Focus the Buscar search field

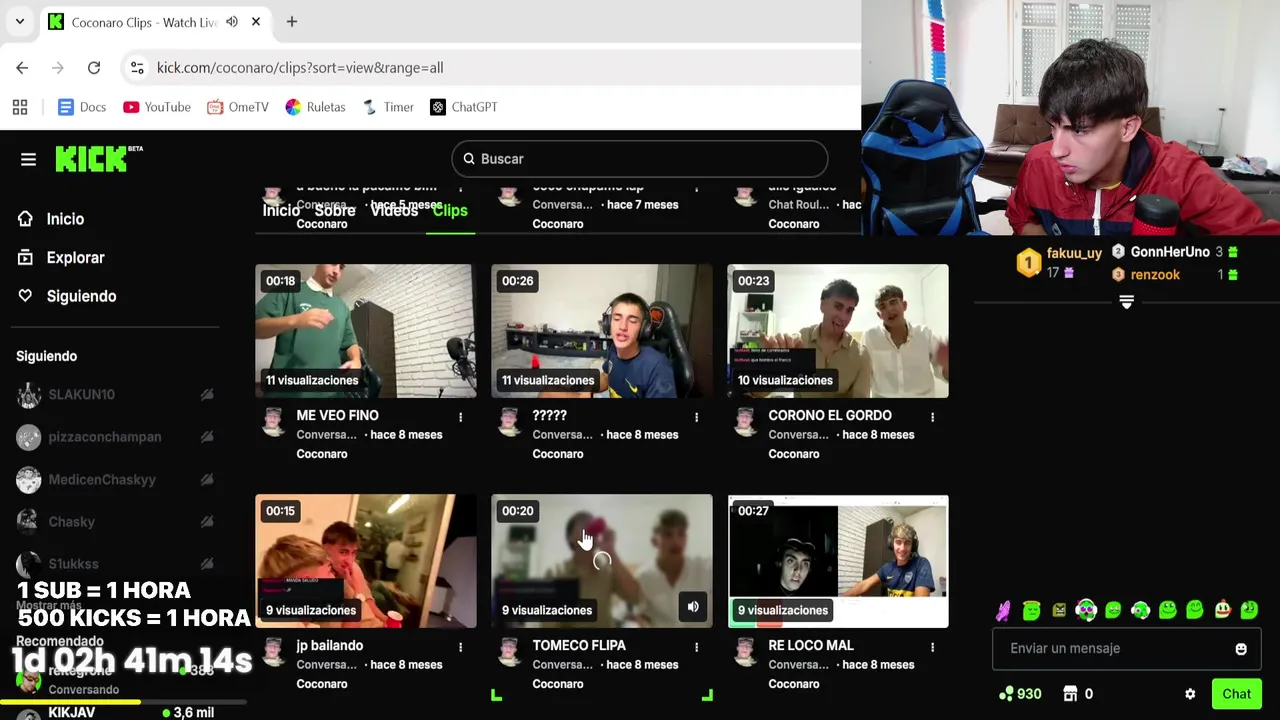tap(640, 159)
